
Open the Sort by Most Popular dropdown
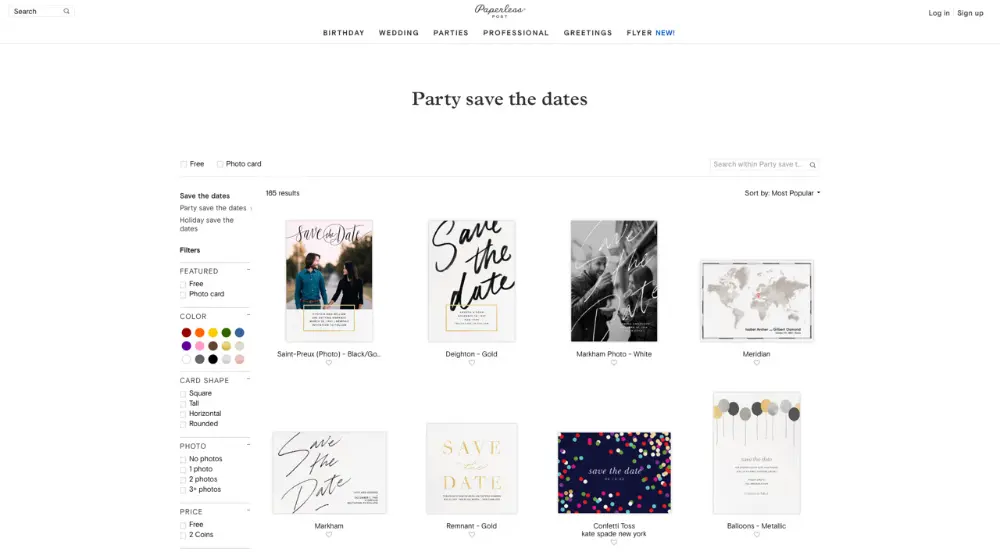781,193
